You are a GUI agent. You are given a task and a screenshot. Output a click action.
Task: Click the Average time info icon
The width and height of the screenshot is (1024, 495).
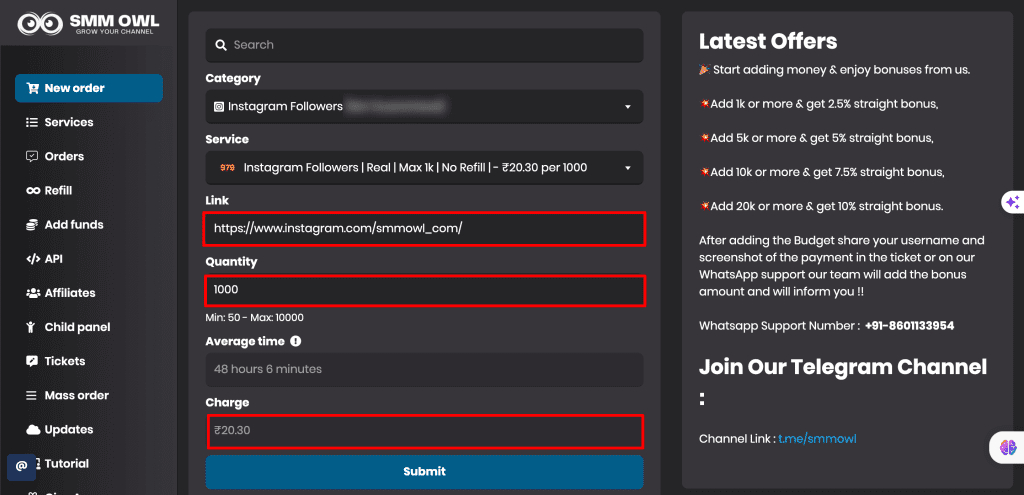pyautogui.click(x=296, y=341)
